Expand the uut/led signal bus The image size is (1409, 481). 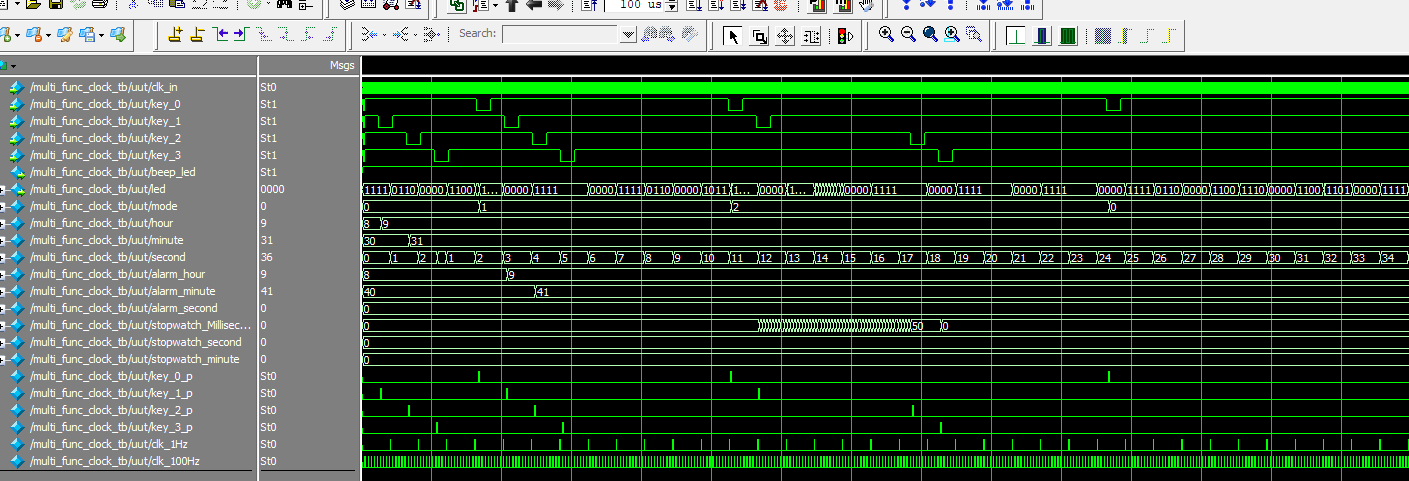[3, 189]
